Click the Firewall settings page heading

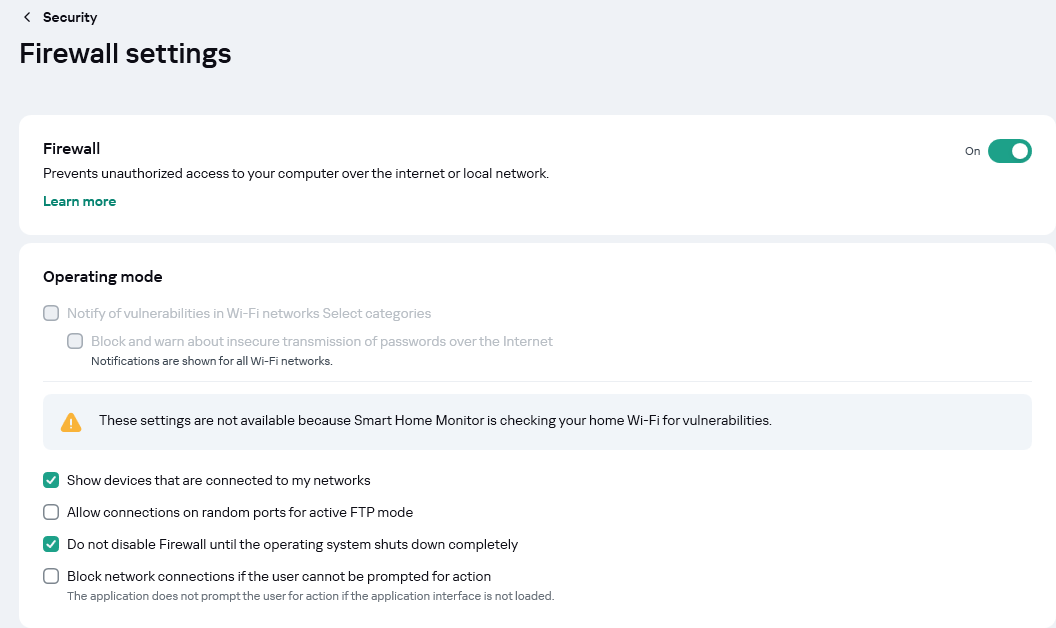[x=125, y=53]
